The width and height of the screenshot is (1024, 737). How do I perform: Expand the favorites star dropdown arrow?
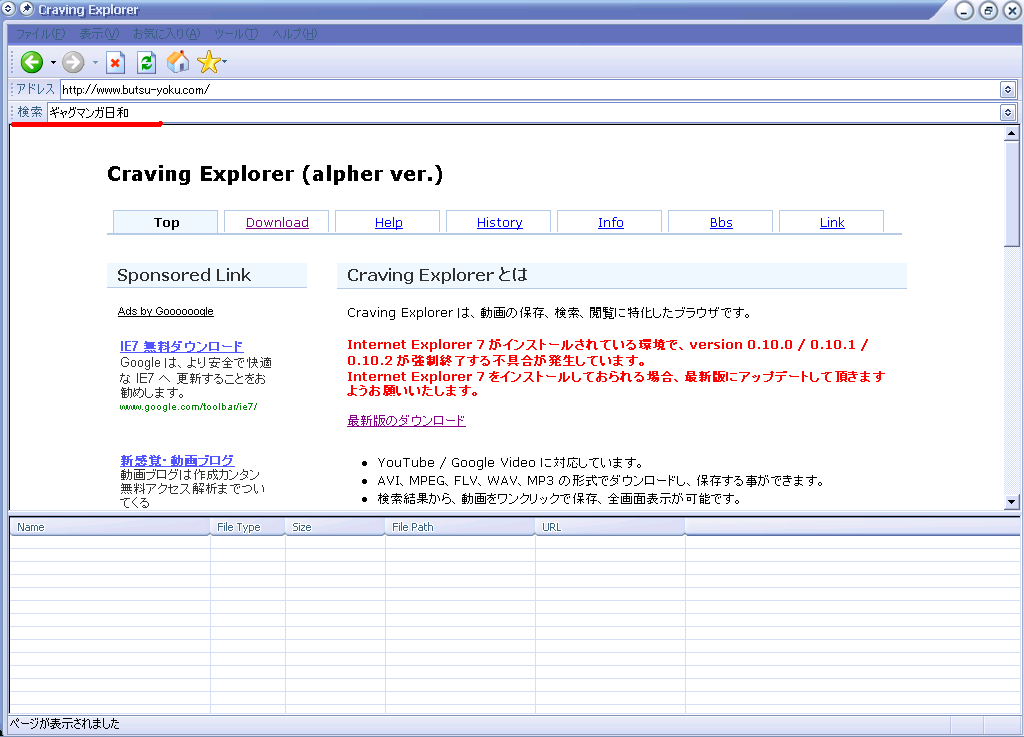tap(225, 62)
